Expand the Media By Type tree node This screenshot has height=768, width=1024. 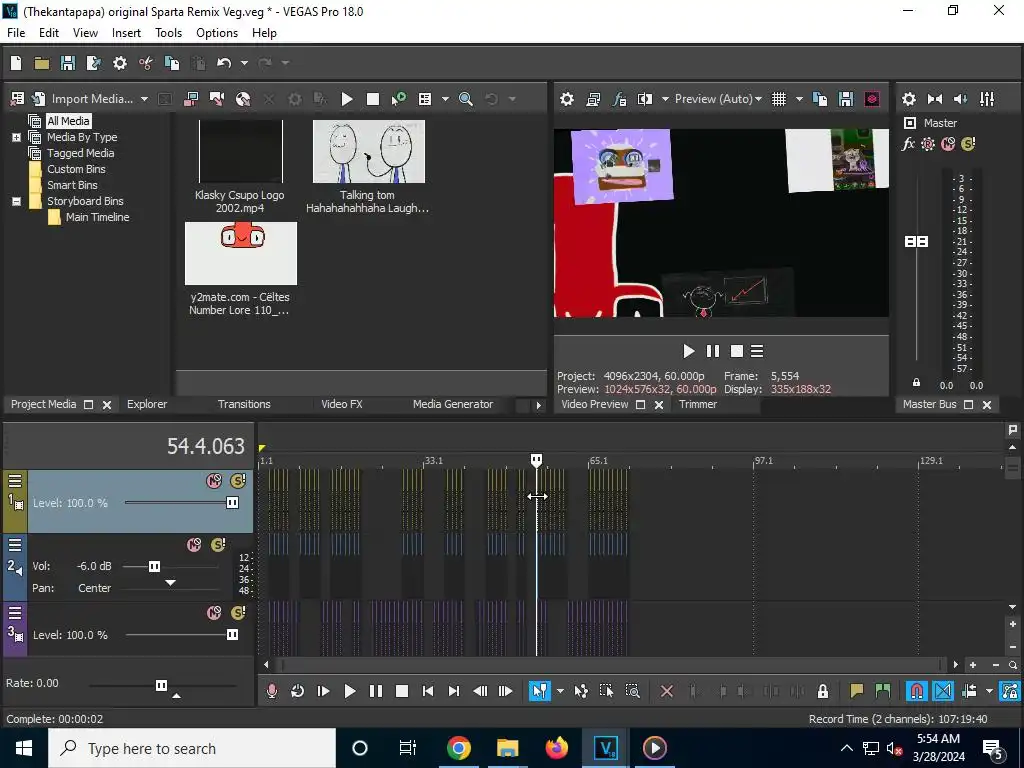[x=16, y=137]
